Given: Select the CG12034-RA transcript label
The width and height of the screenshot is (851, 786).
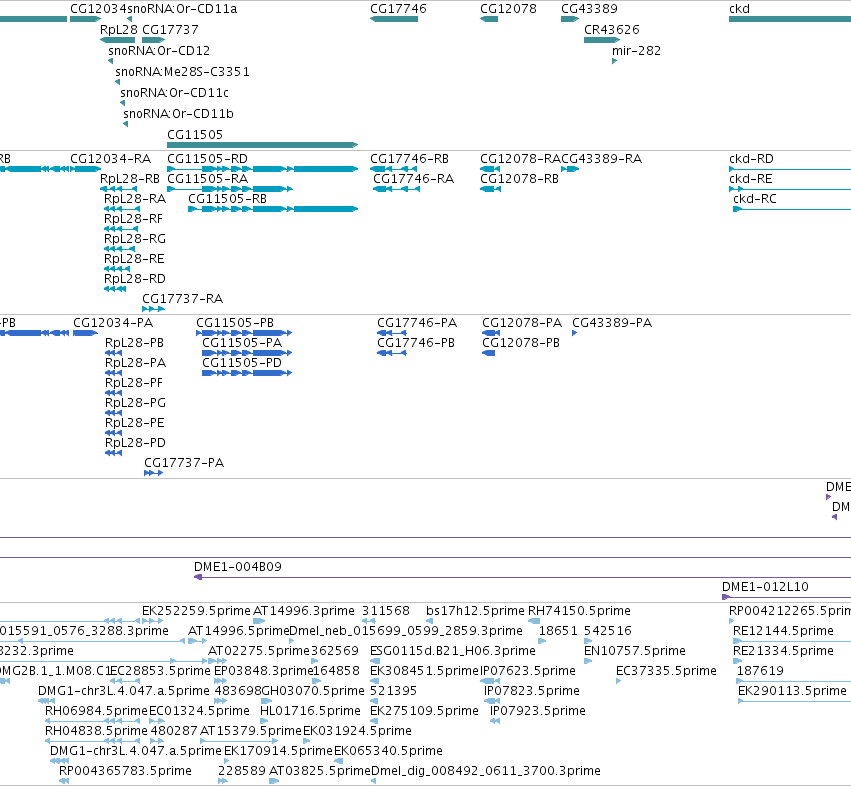Looking at the screenshot, I should click(x=111, y=159).
